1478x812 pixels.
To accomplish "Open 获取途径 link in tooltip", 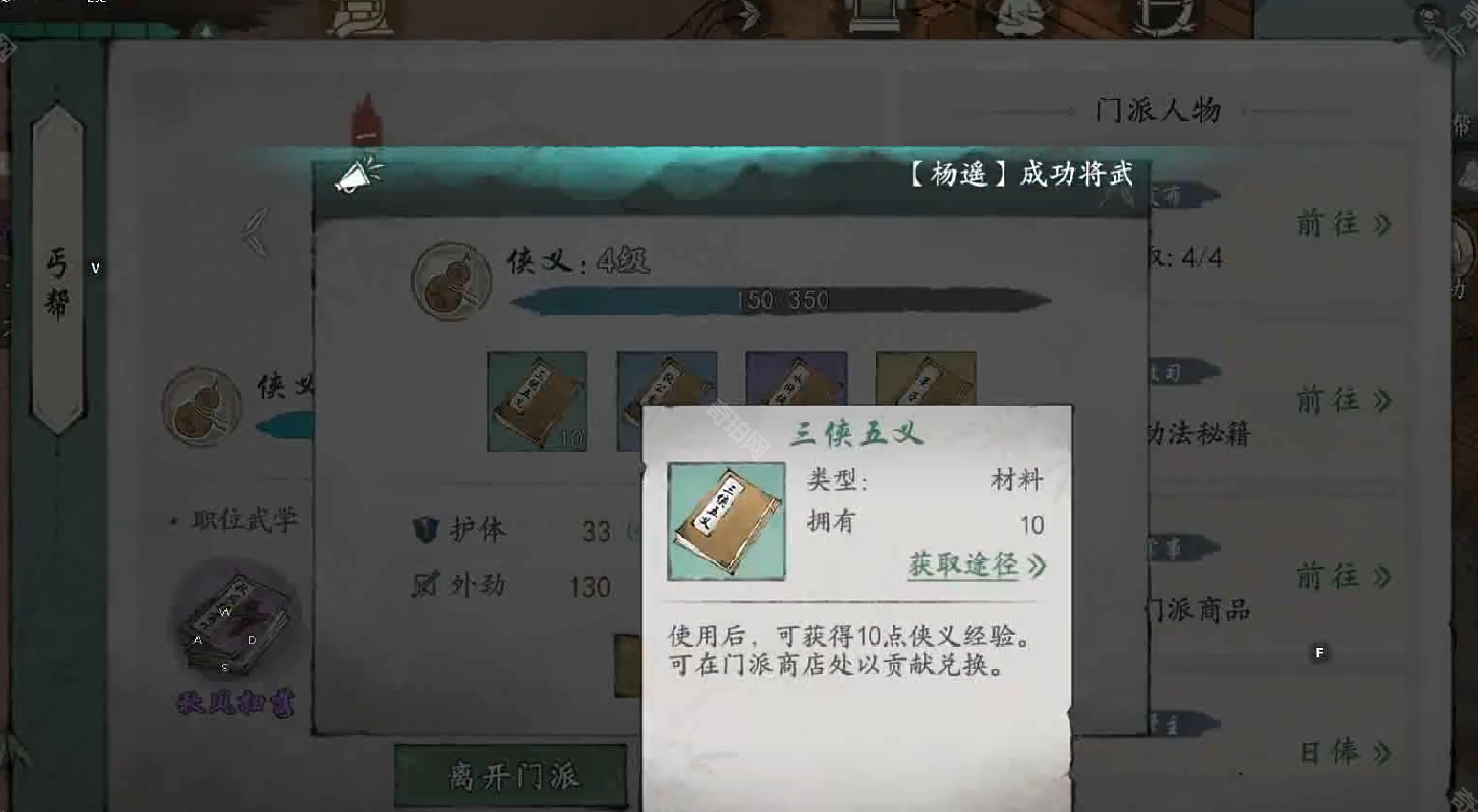I will click(x=977, y=564).
